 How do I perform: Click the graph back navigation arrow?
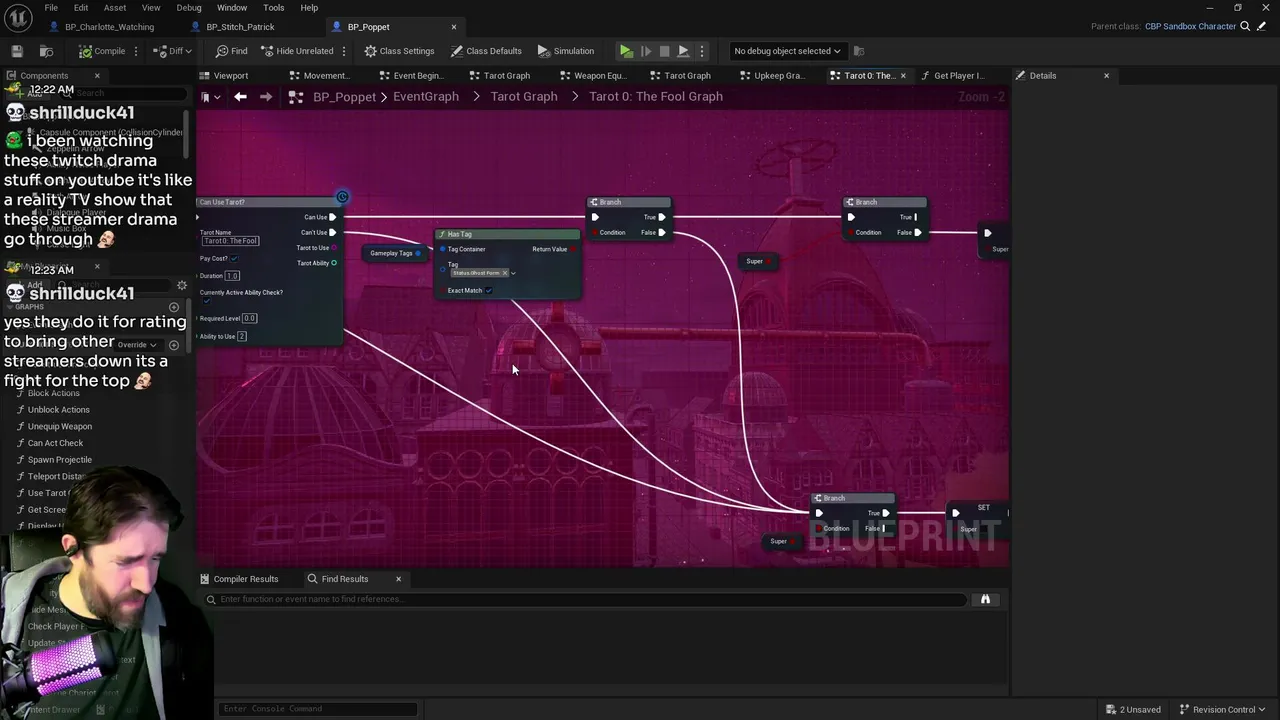pos(240,97)
